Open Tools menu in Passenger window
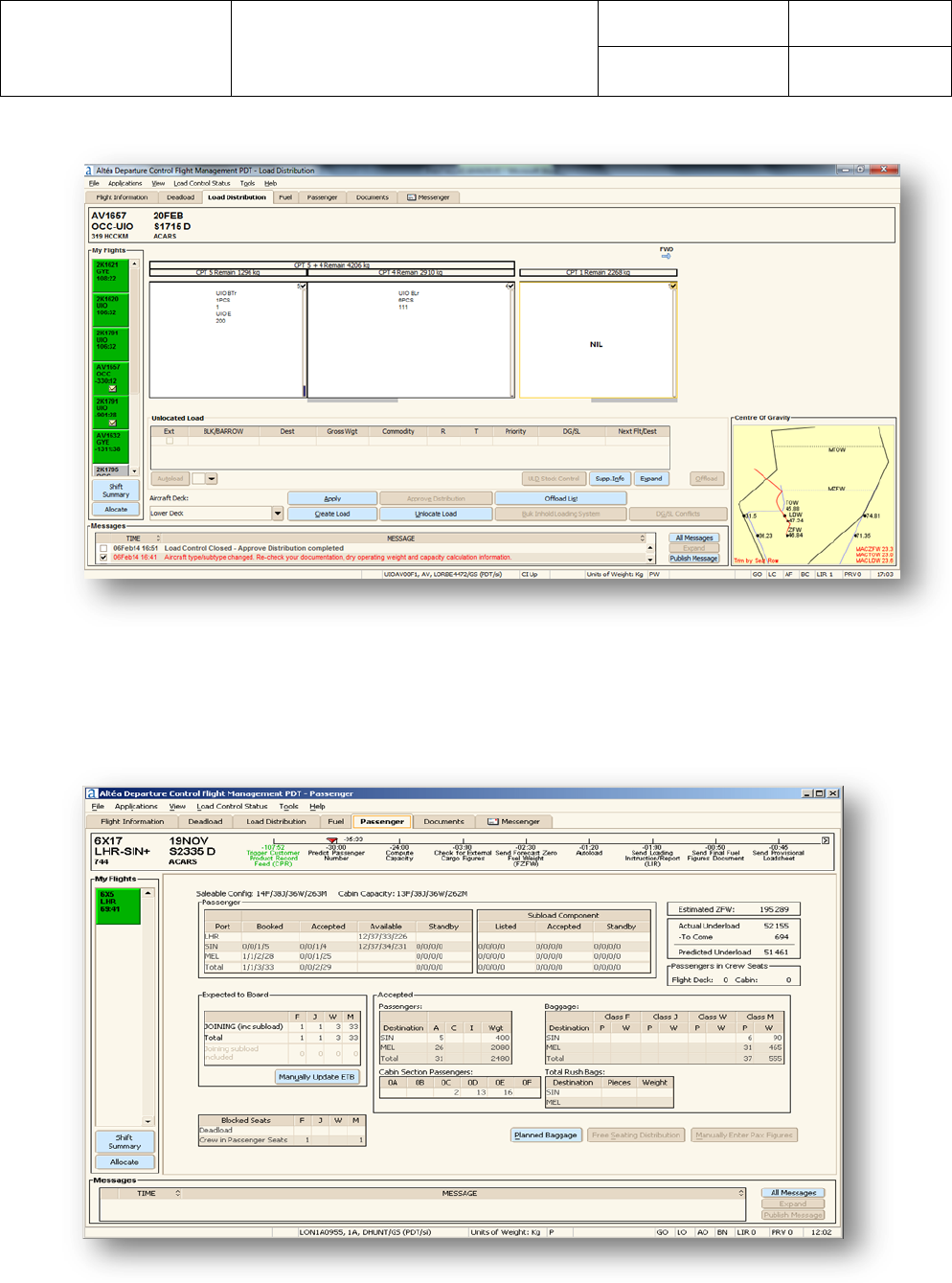952x1283 pixels. click(288, 807)
